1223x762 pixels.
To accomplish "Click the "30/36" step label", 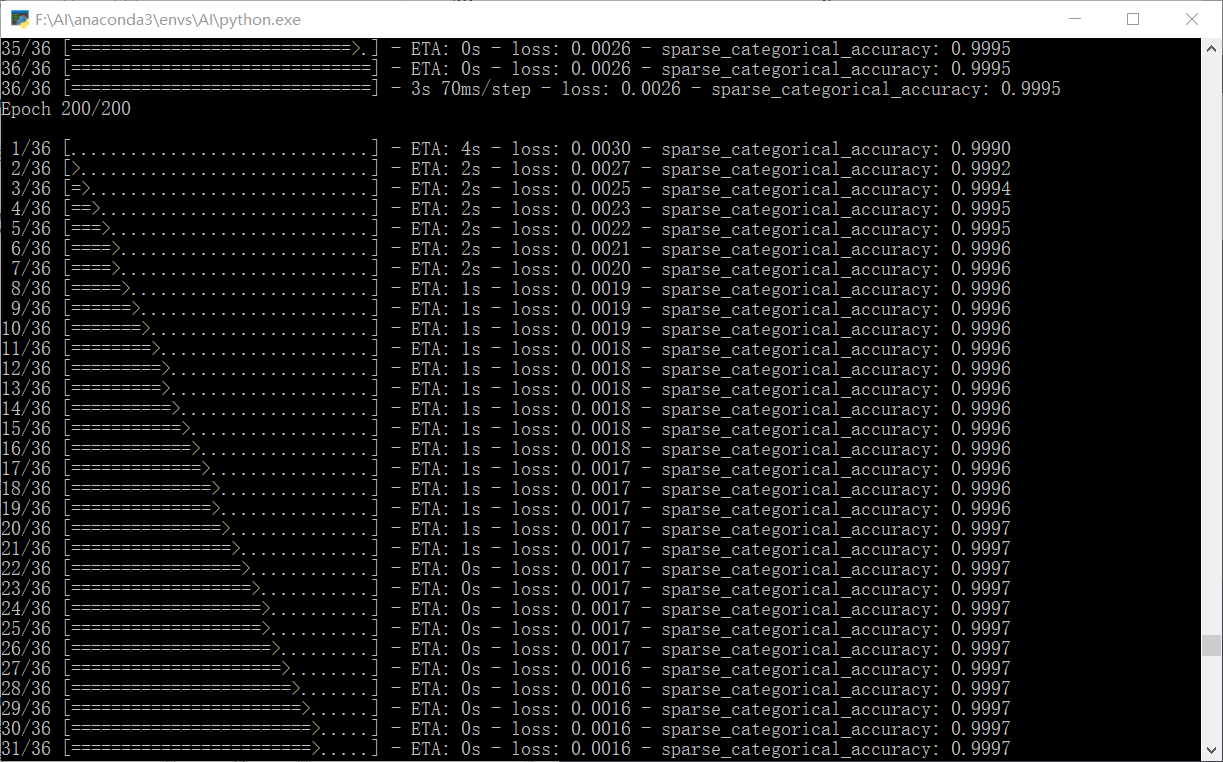I will coord(26,729).
